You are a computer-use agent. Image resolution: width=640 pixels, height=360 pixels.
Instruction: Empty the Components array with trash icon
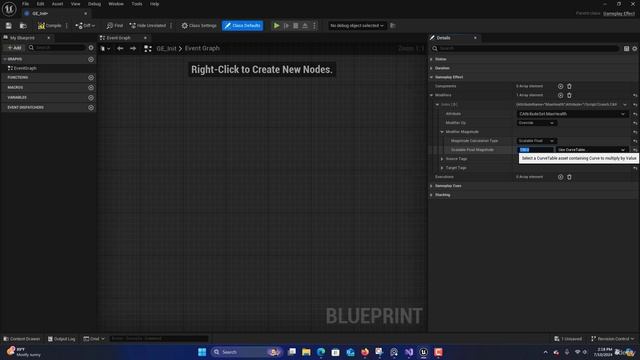569,86
